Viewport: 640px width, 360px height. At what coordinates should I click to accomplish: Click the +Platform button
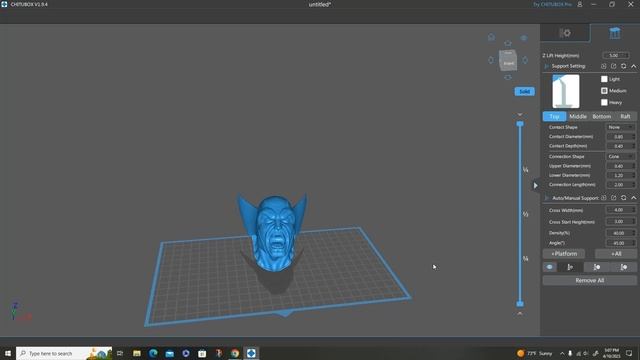(x=564, y=254)
